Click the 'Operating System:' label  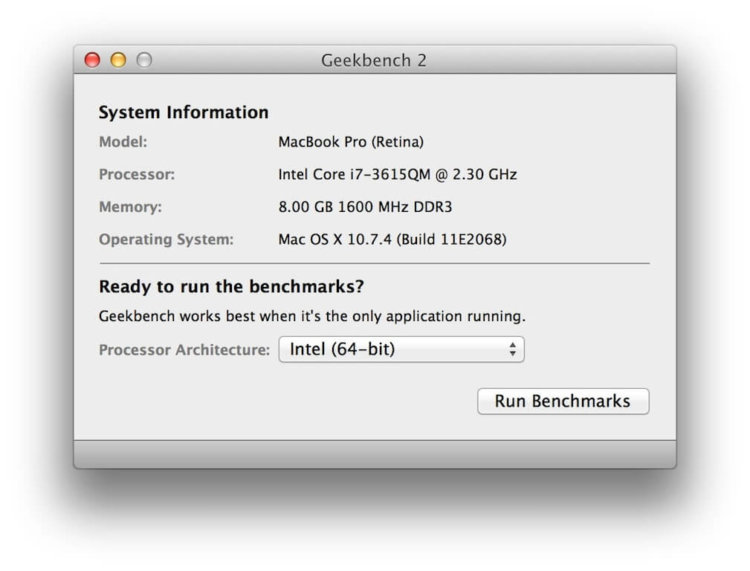point(166,239)
